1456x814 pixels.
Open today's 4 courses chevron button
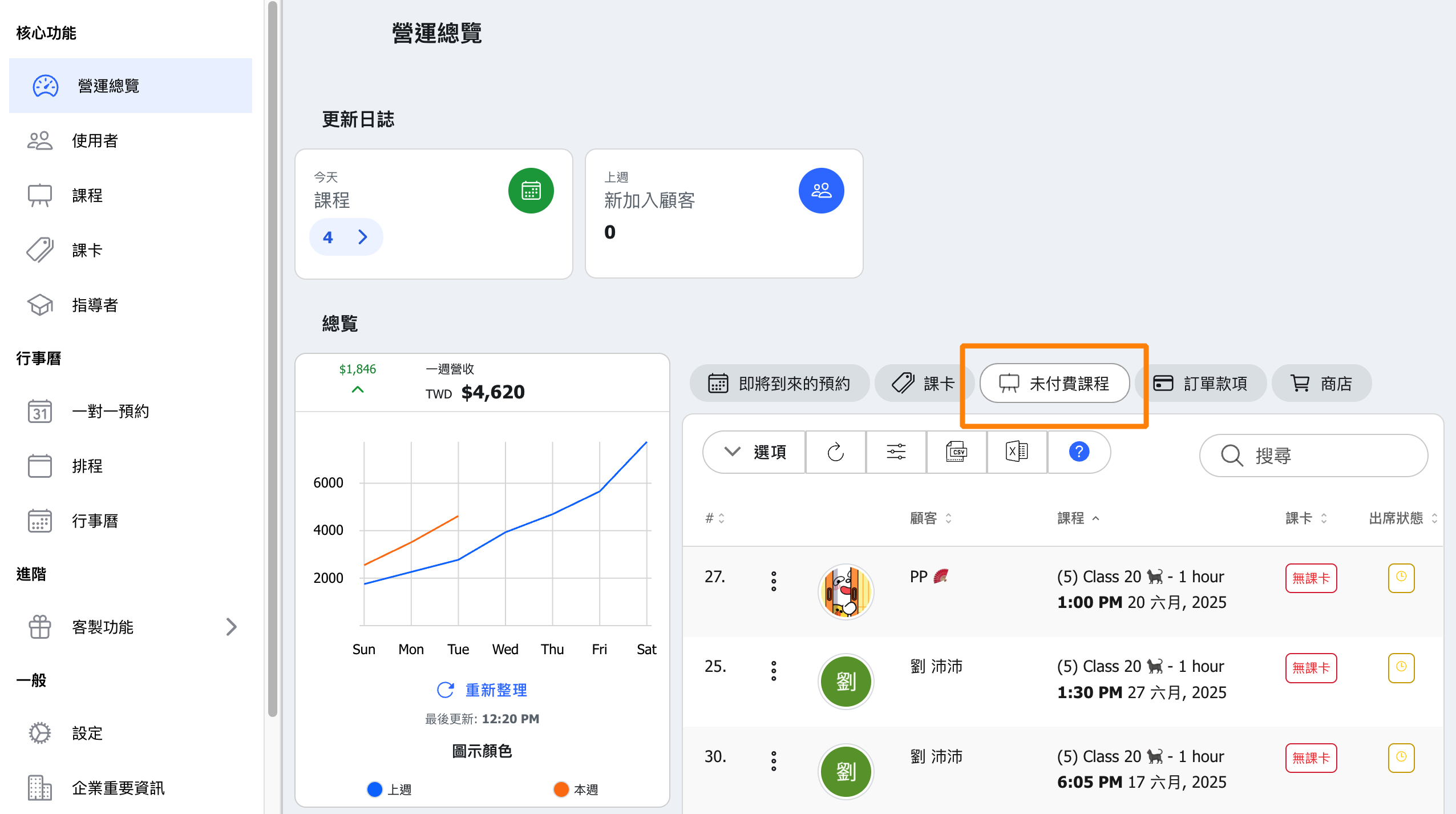[x=346, y=237]
